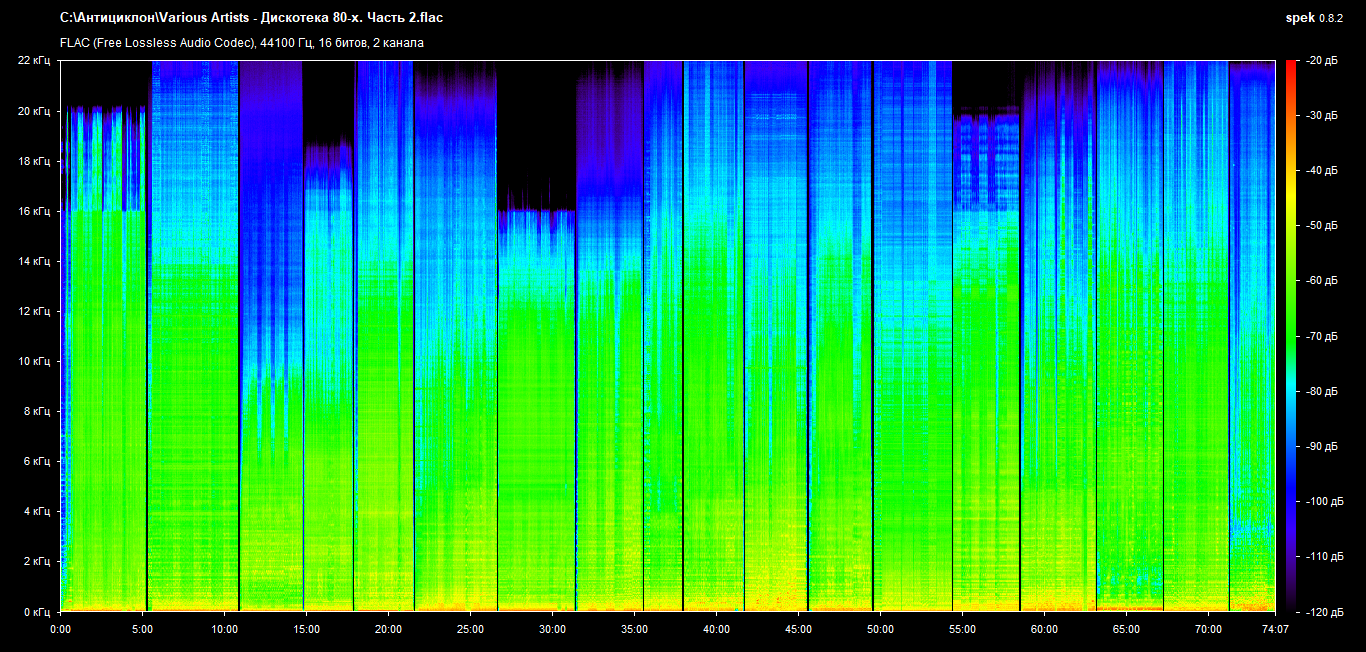The width and height of the screenshot is (1366, 652).
Task: Click the 55:00 time axis label
Action: (x=962, y=630)
